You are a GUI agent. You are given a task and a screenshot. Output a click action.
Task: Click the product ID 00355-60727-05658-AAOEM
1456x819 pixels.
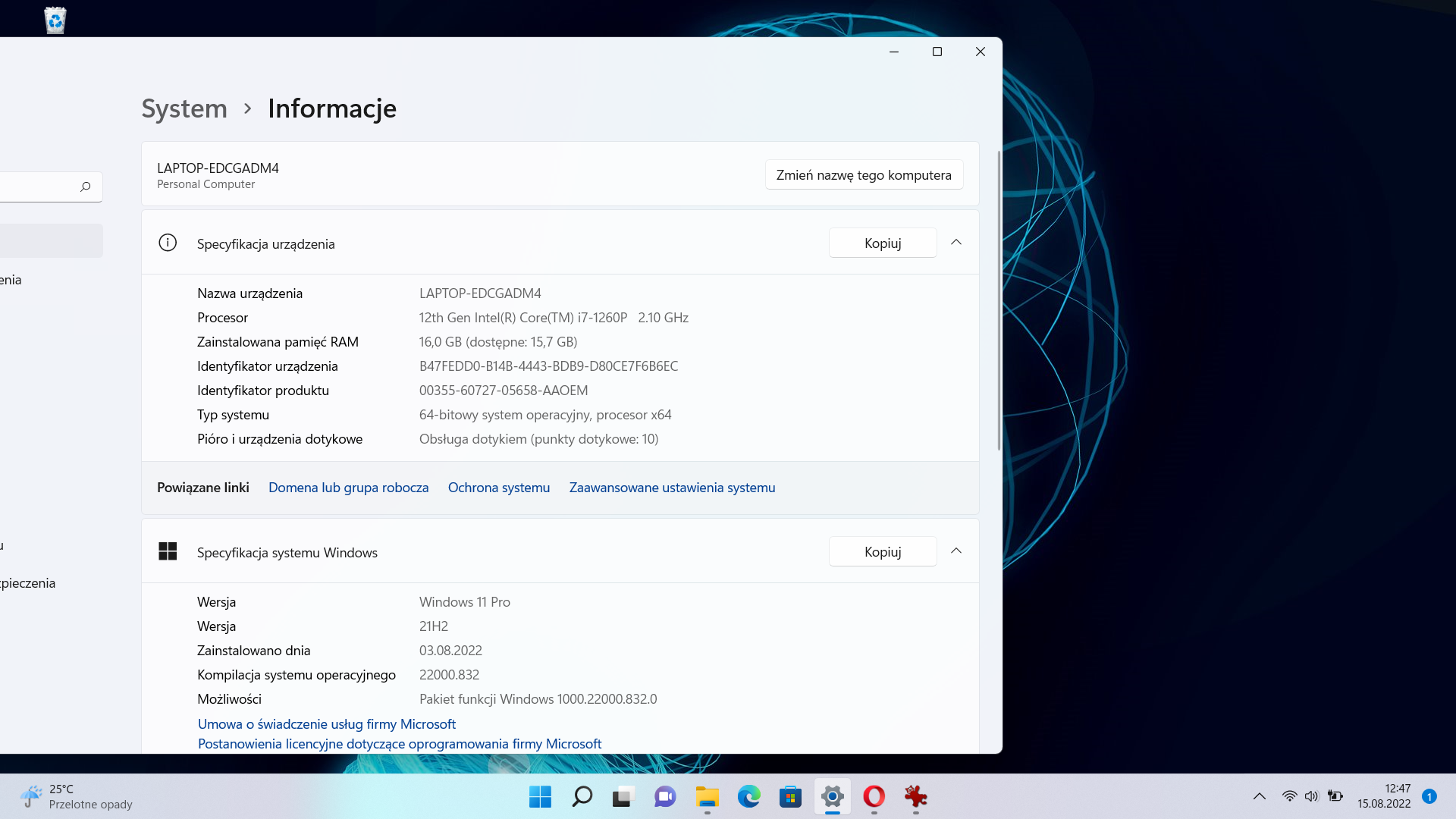pos(504,391)
